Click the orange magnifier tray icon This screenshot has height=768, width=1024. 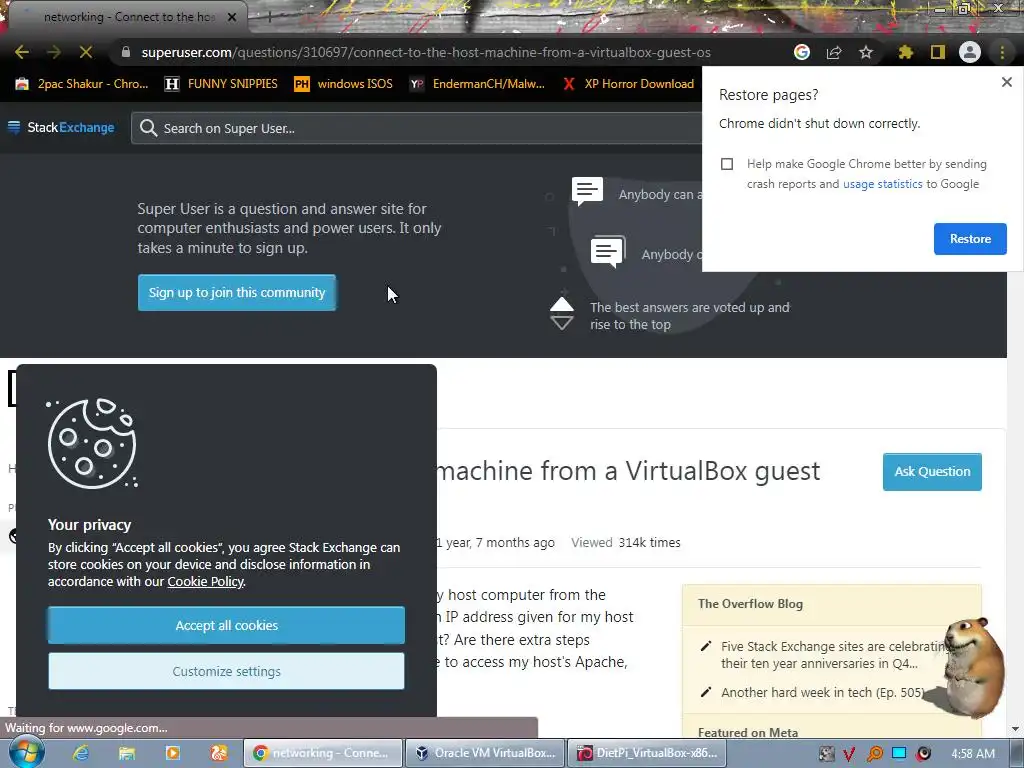[x=874, y=754]
